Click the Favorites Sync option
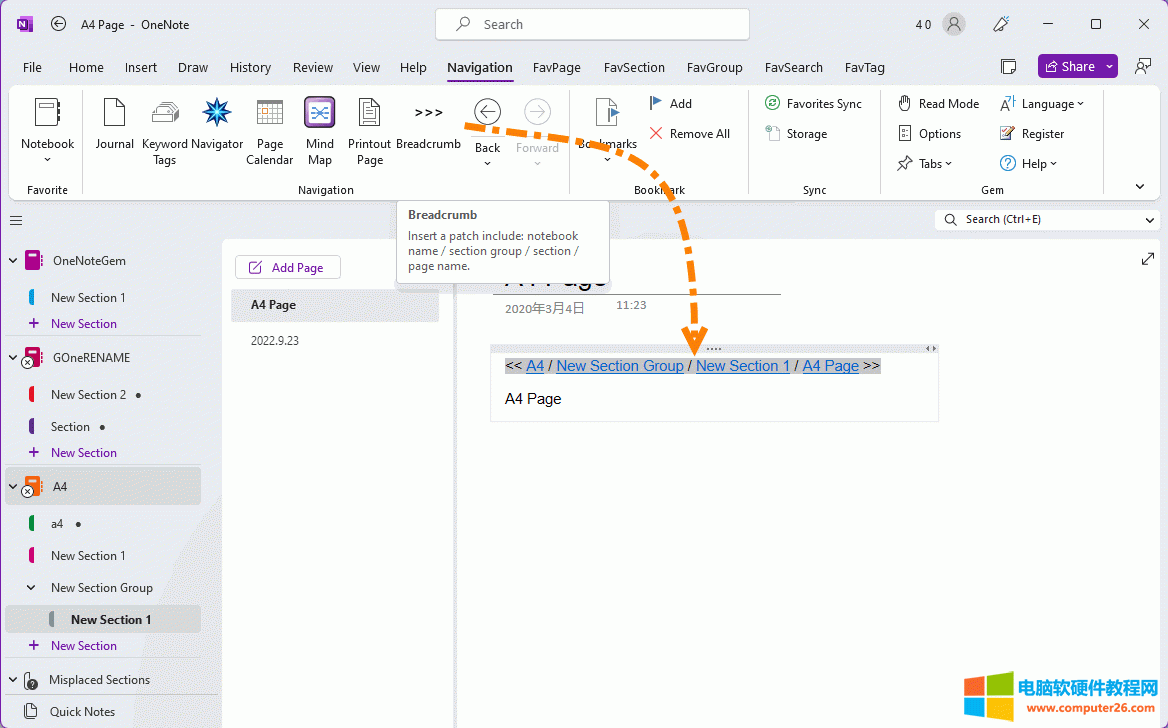Screen dimensions: 1168x728 pyautogui.click(x=814, y=103)
